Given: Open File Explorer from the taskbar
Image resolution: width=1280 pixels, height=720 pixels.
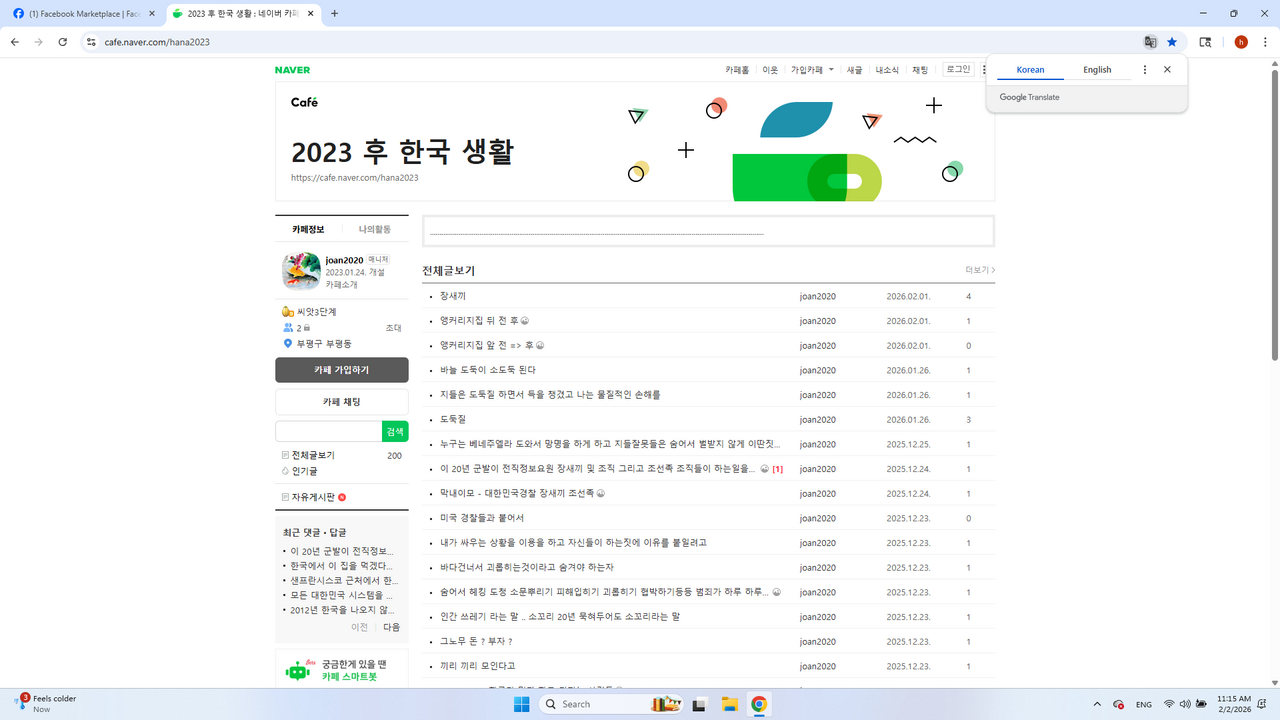Looking at the screenshot, I should 729,704.
